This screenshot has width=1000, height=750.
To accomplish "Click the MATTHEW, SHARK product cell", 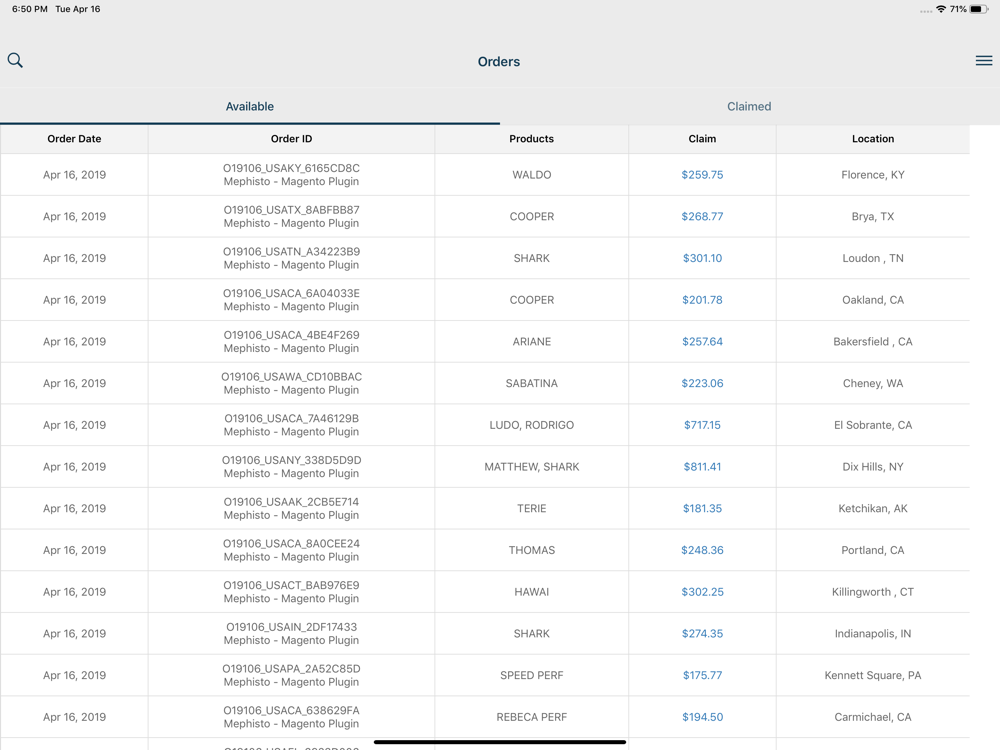I will (532, 467).
